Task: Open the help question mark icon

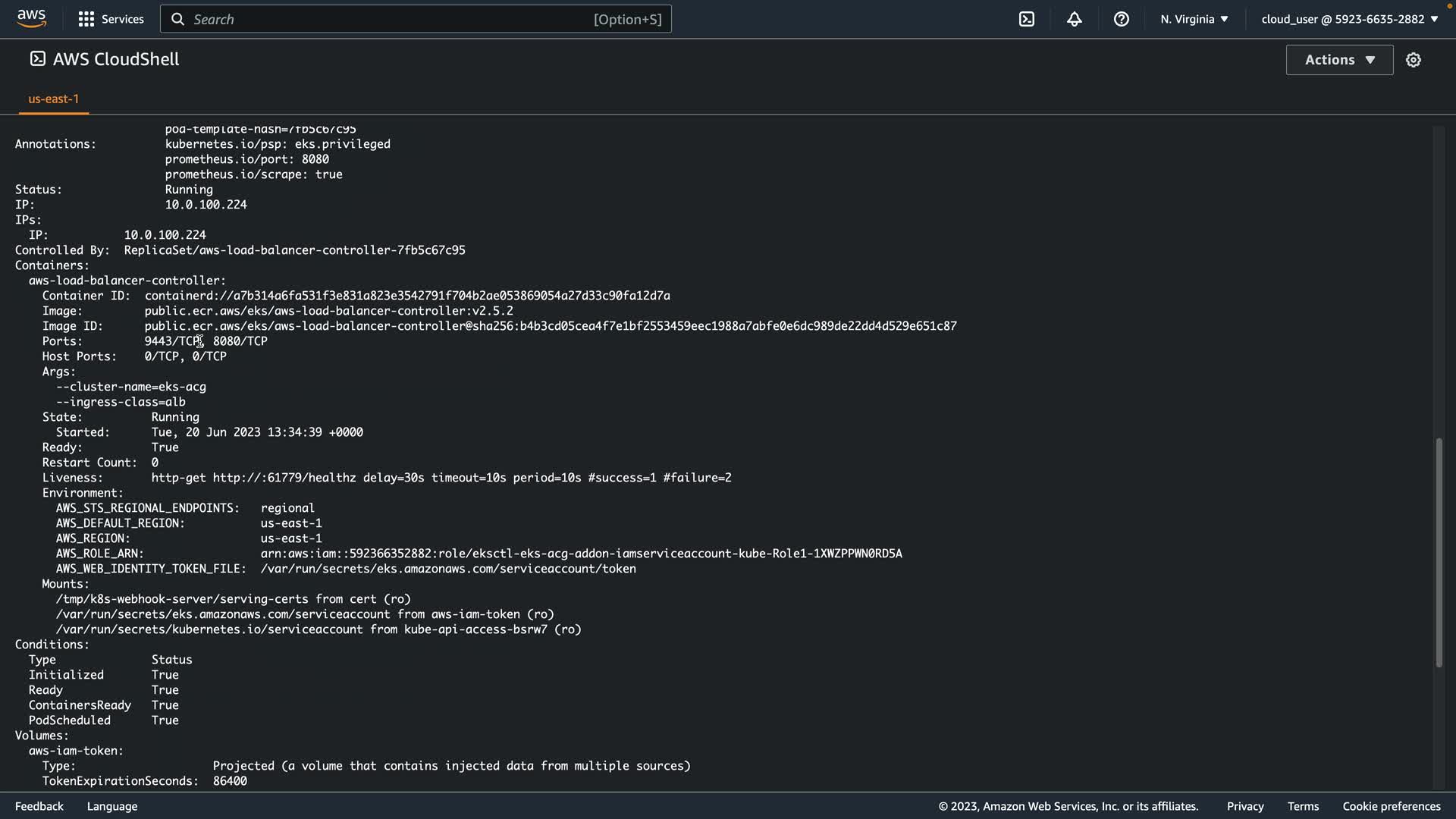Action: [x=1121, y=19]
